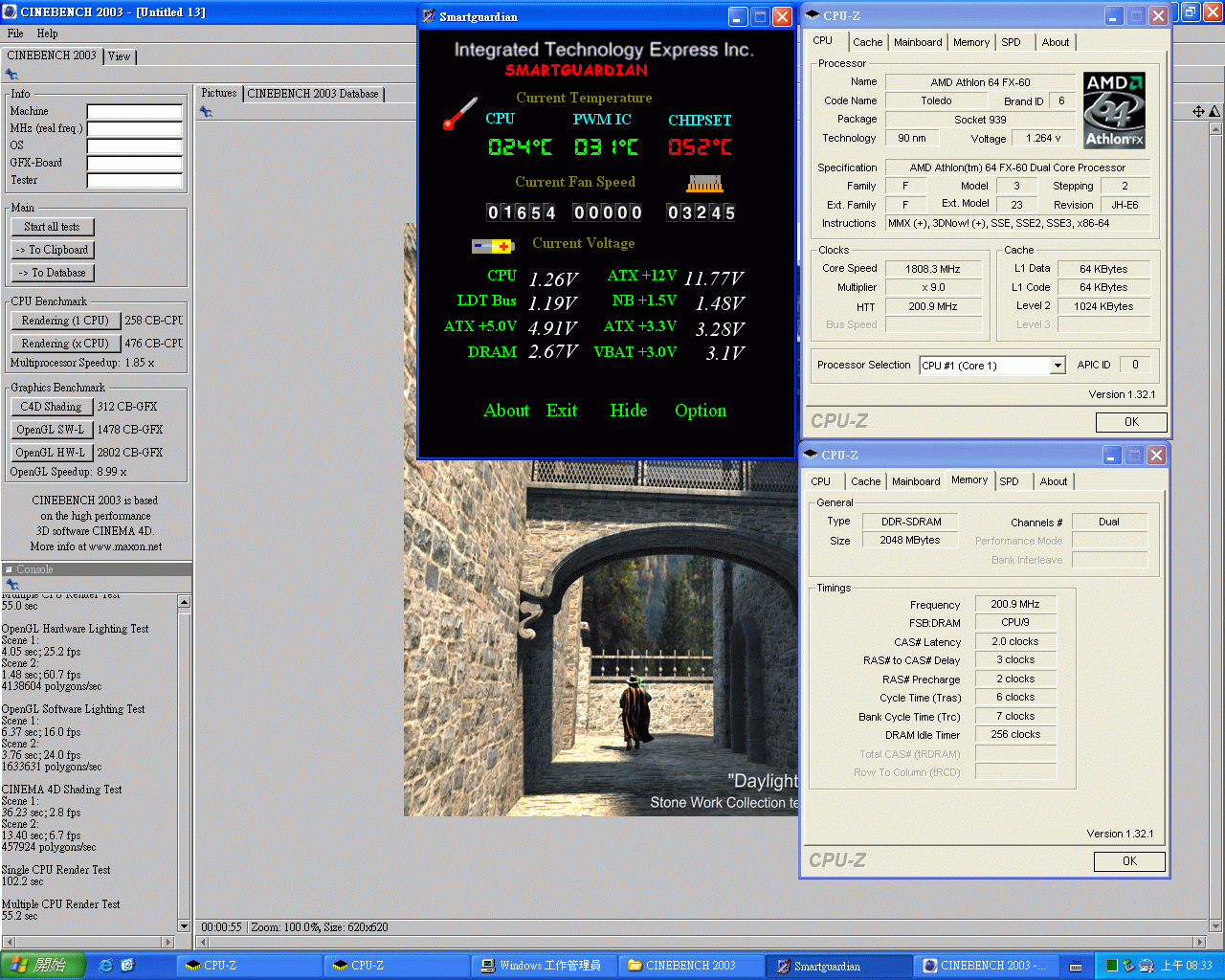
Task: Click the Daylight rendered image
Action: (601, 638)
